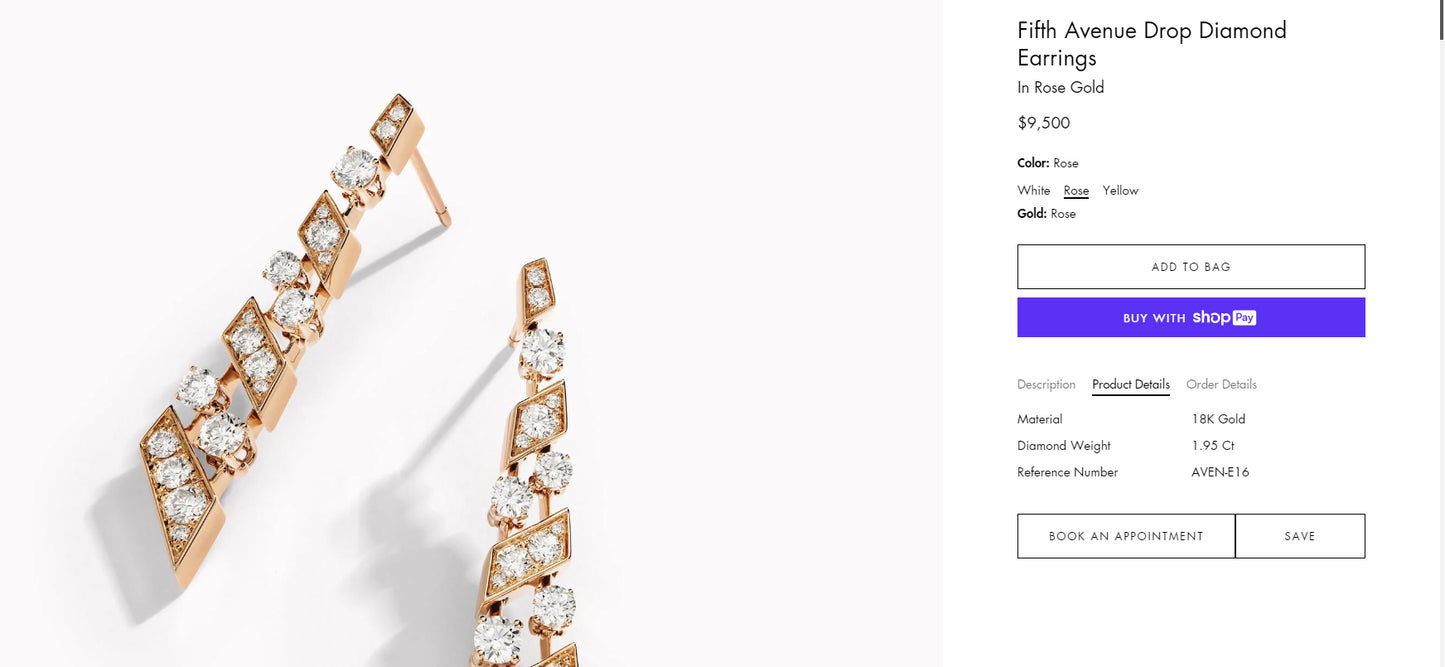Select the White color option
The width and height of the screenshot is (1445, 667).
(1033, 190)
